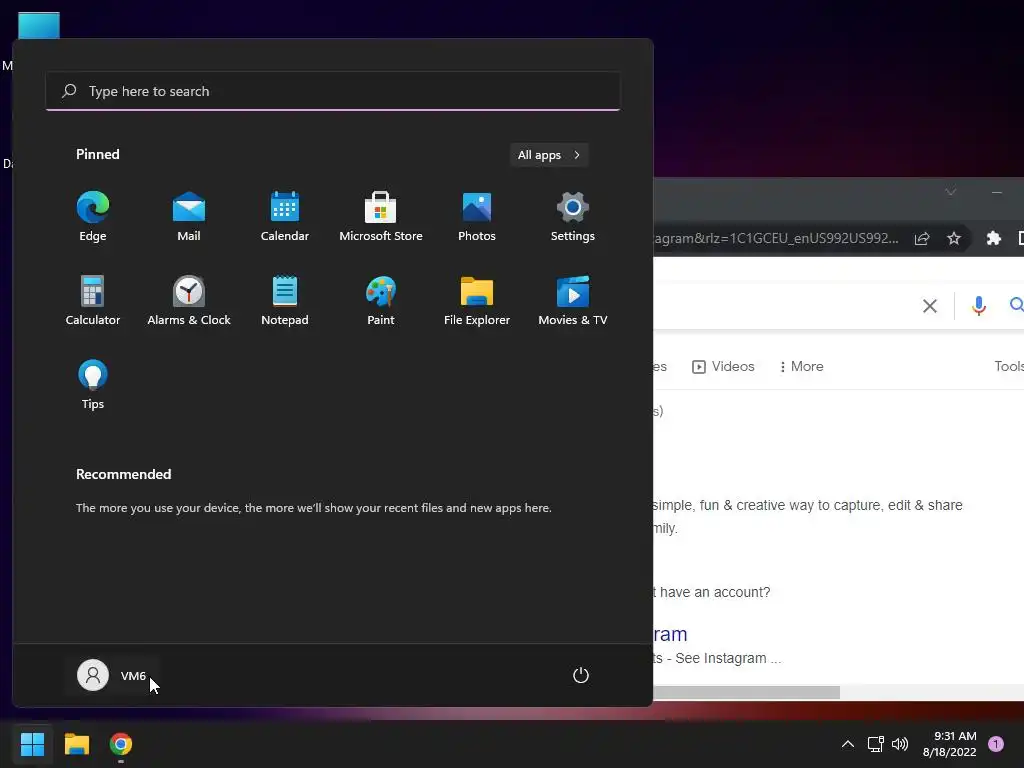The width and height of the screenshot is (1024, 768).
Task: Open the Paint app
Action: pyautogui.click(x=381, y=300)
